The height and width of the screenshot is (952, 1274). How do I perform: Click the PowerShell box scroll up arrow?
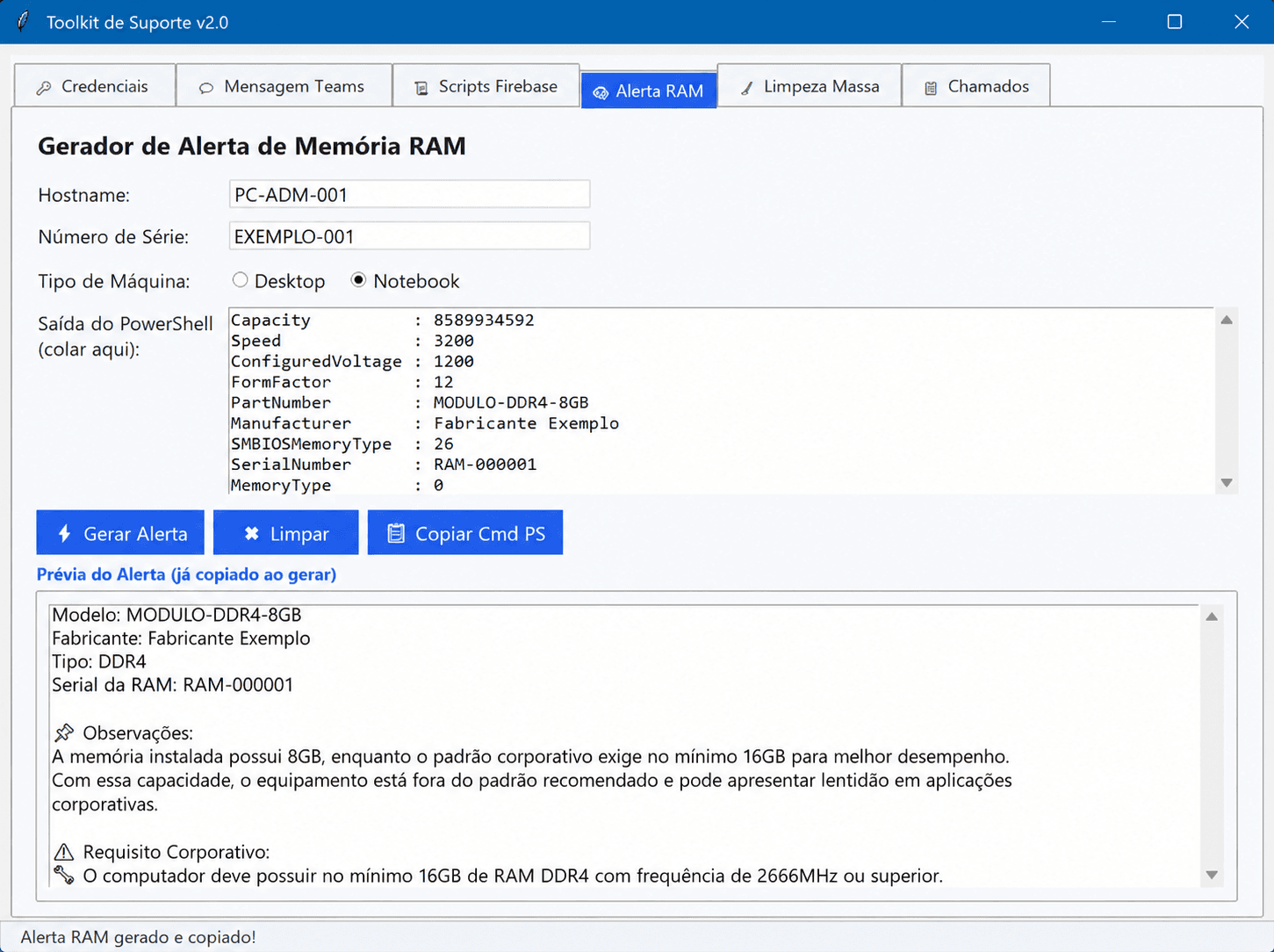point(1227,320)
